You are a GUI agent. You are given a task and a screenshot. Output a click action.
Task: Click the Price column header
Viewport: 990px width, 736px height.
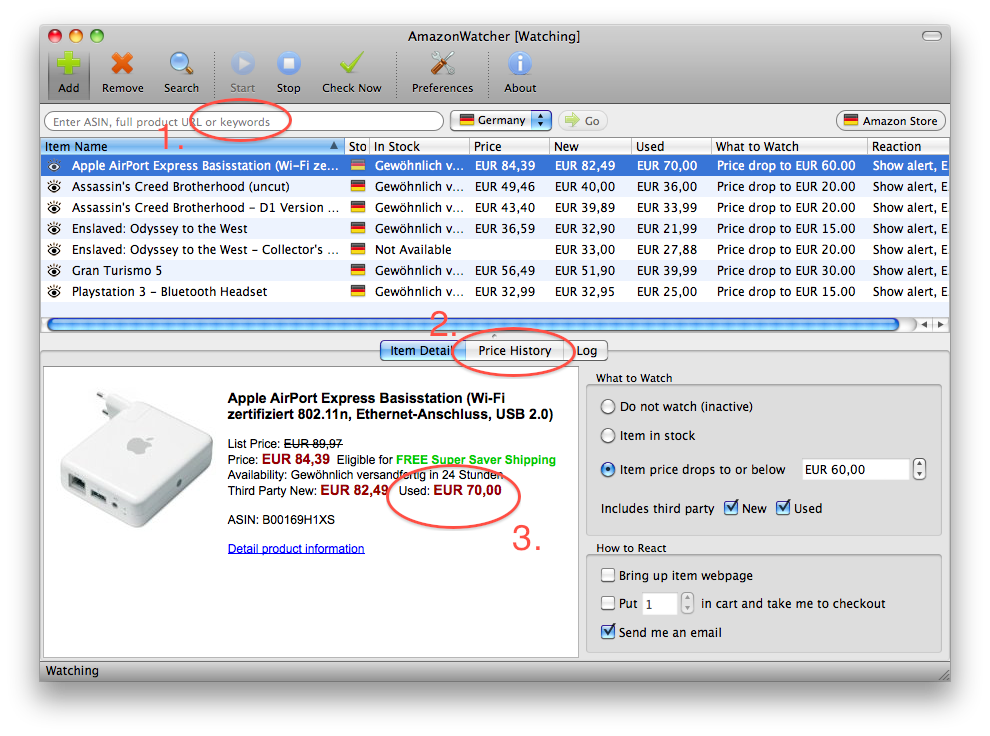tap(510, 146)
